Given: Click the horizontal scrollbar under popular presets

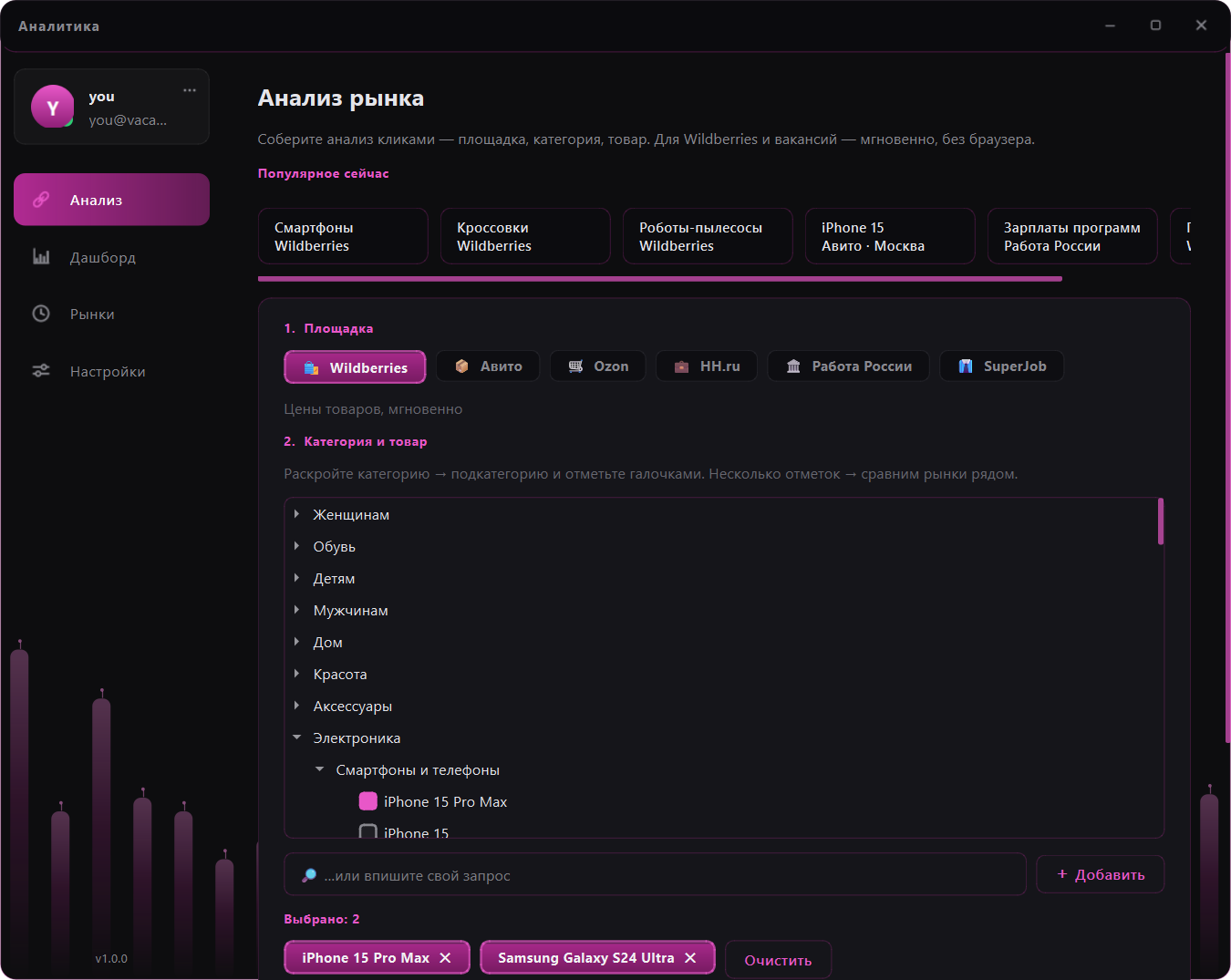Looking at the screenshot, I should pyautogui.click(x=660, y=279).
